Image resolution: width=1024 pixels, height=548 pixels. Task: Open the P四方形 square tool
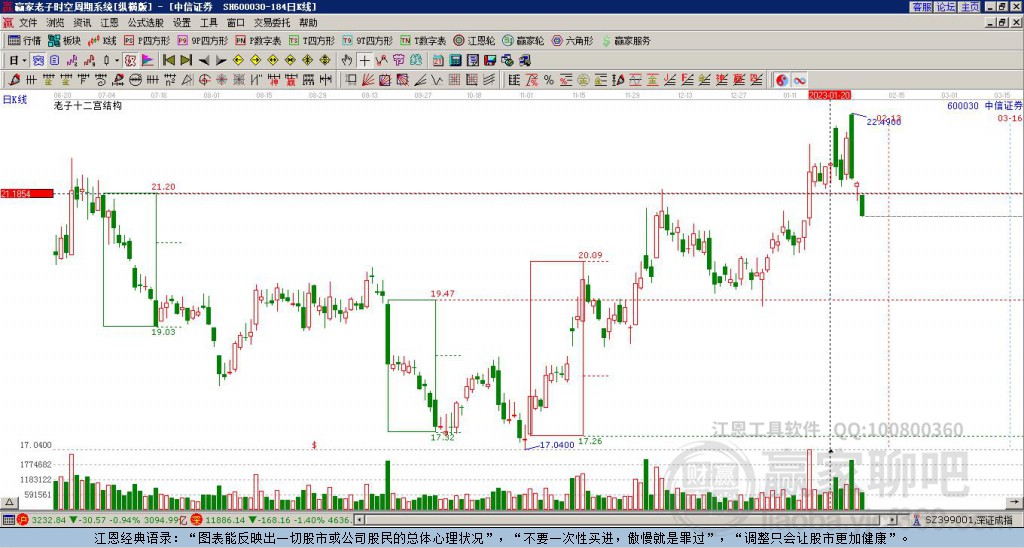tap(147, 40)
